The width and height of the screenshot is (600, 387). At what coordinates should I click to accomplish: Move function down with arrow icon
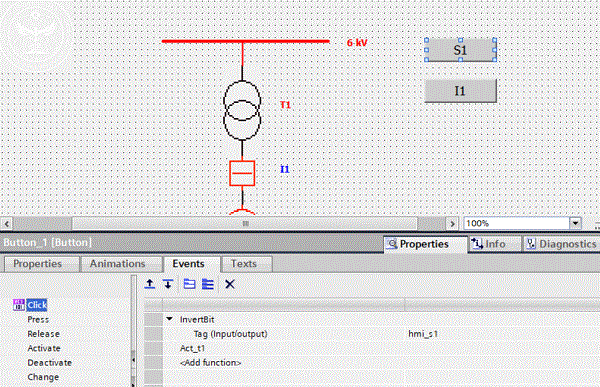click(168, 284)
